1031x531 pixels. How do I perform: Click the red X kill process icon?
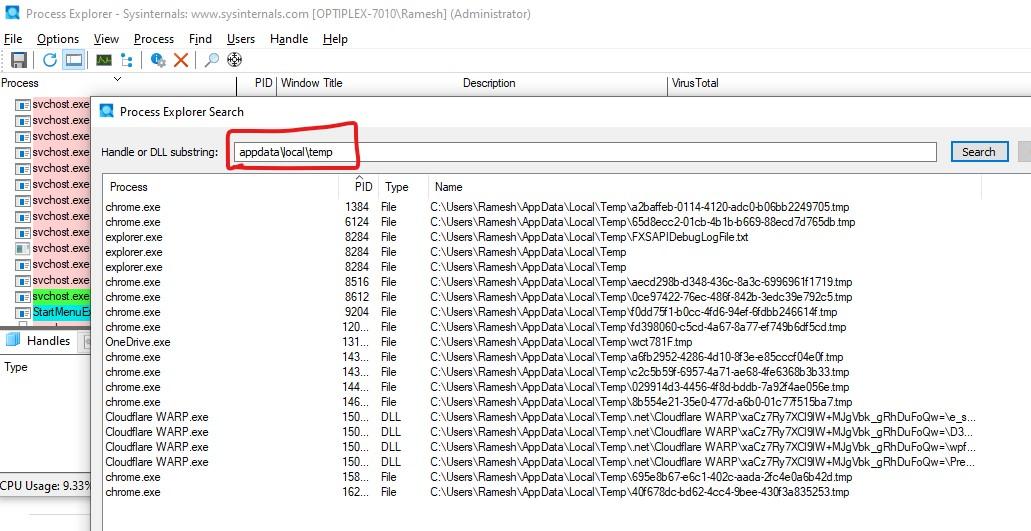(x=181, y=60)
